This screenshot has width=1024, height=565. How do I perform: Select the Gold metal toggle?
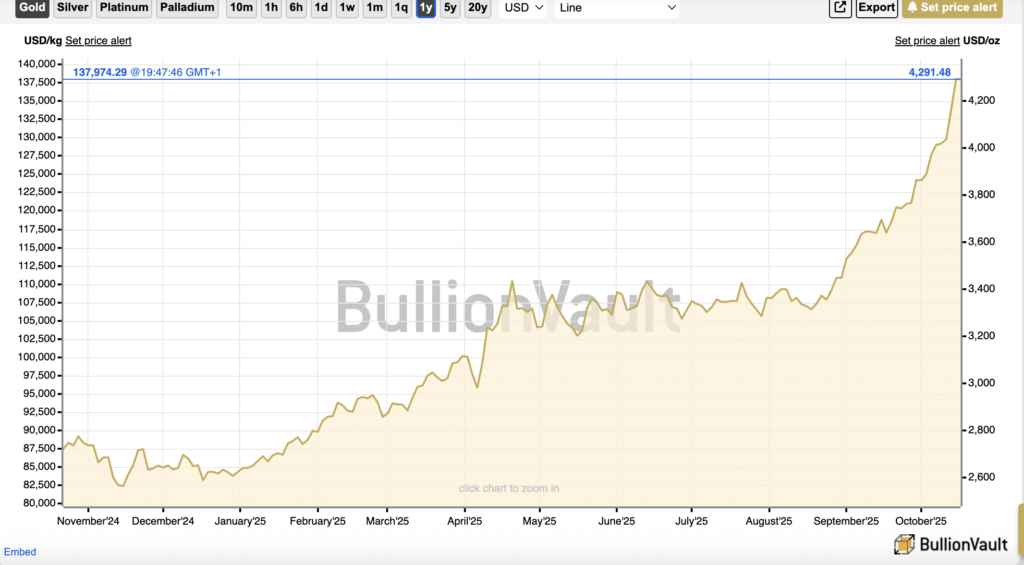[32, 8]
